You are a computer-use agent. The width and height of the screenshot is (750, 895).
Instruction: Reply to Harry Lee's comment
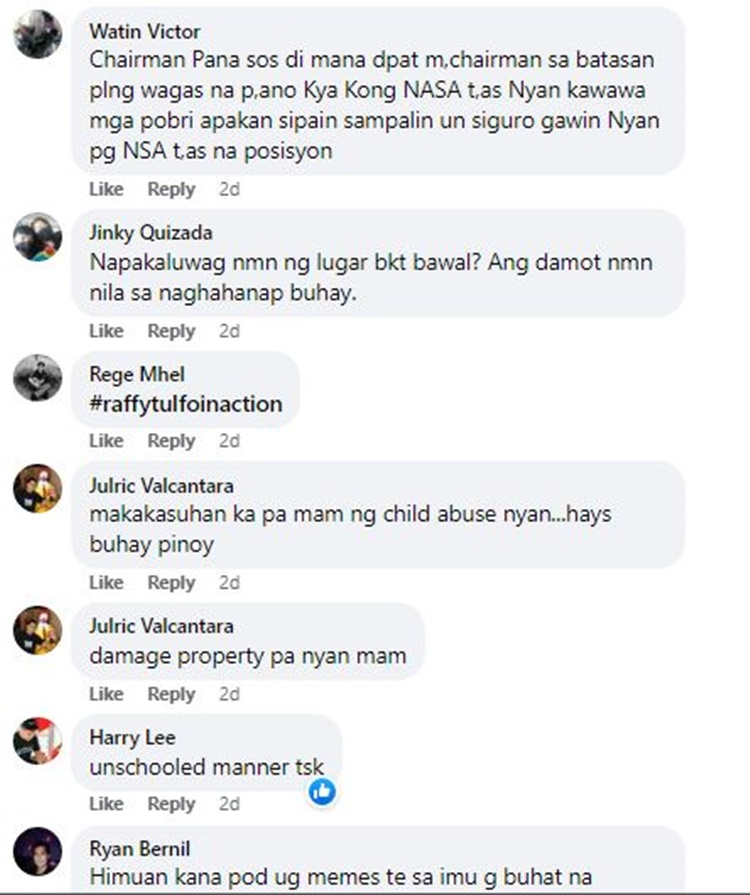[x=171, y=804]
